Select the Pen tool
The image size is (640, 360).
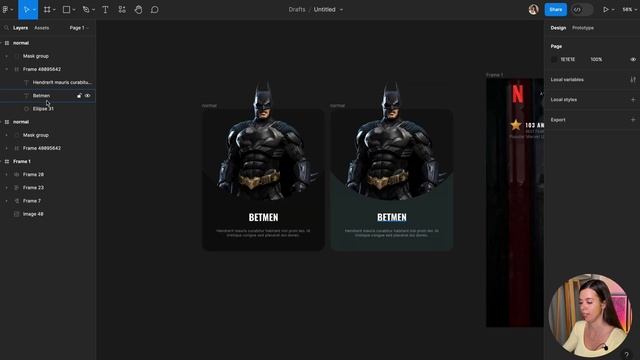click(x=86, y=9)
